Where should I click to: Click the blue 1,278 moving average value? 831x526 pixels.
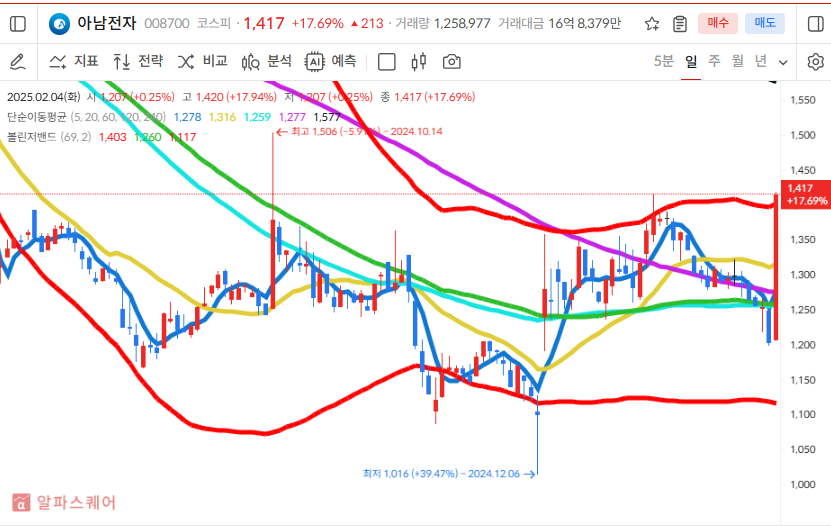coord(188,117)
